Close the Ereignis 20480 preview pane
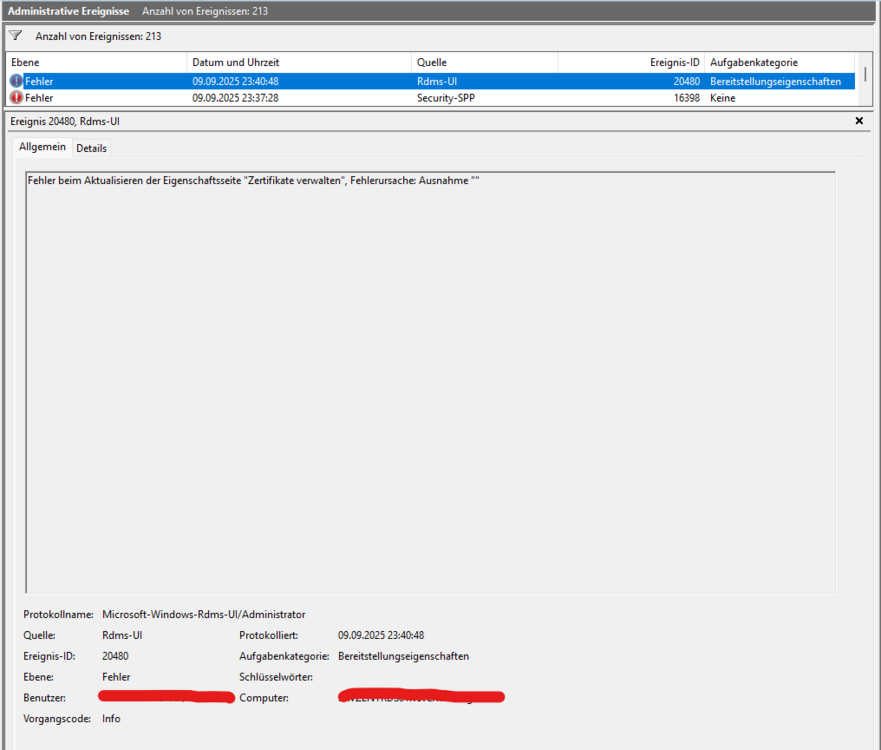881x750 pixels. pos(859,121)
